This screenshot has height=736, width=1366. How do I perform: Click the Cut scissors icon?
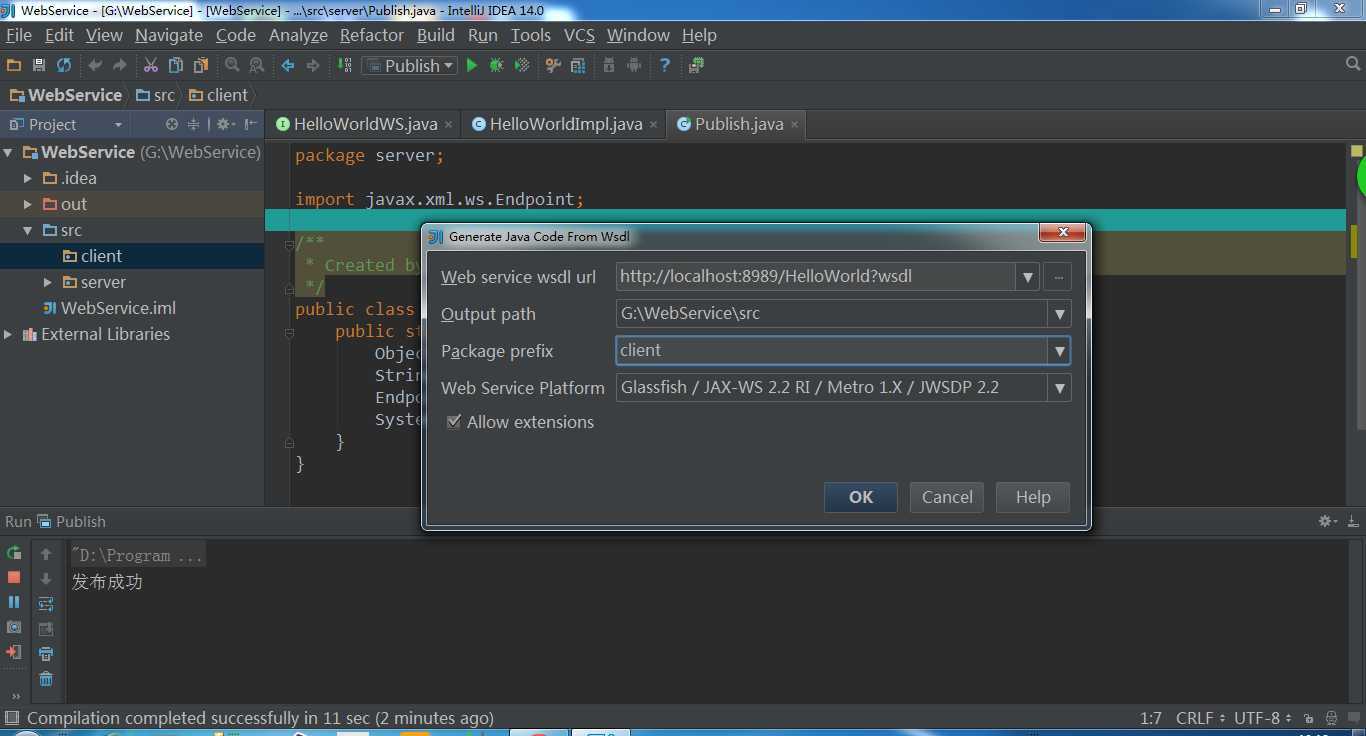point(151,65)
